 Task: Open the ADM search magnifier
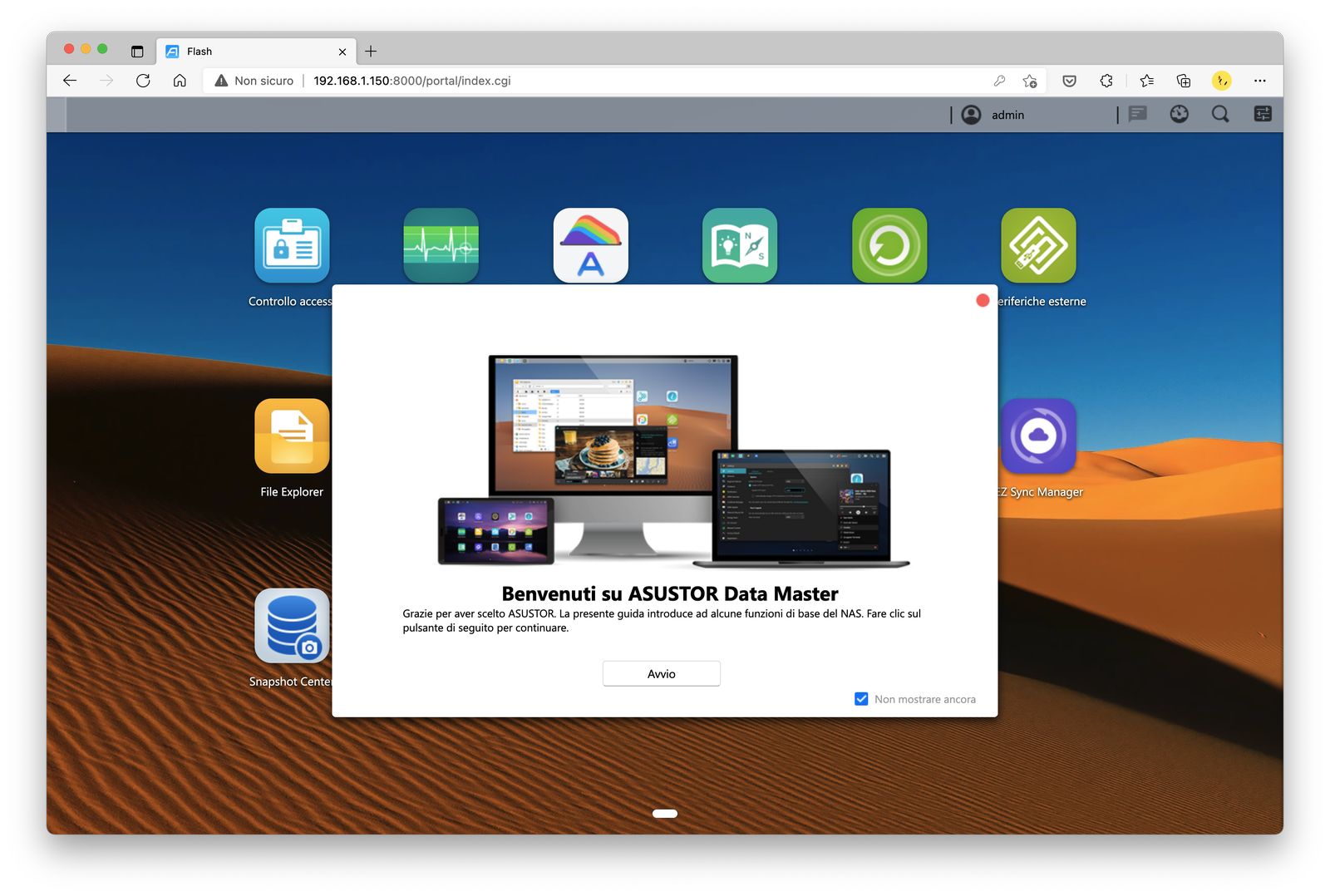pyautogui.click(x=1220, y=114)
